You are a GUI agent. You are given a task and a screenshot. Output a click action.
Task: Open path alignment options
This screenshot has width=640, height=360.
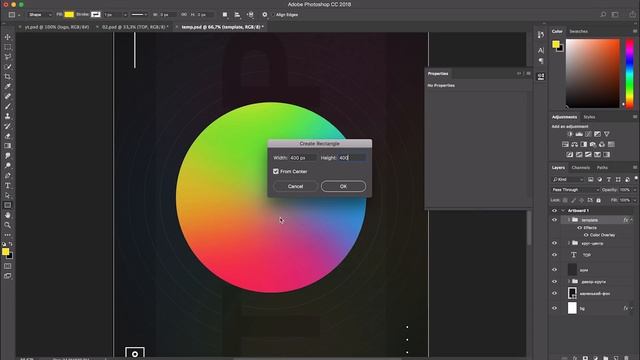tap(237, 15)
